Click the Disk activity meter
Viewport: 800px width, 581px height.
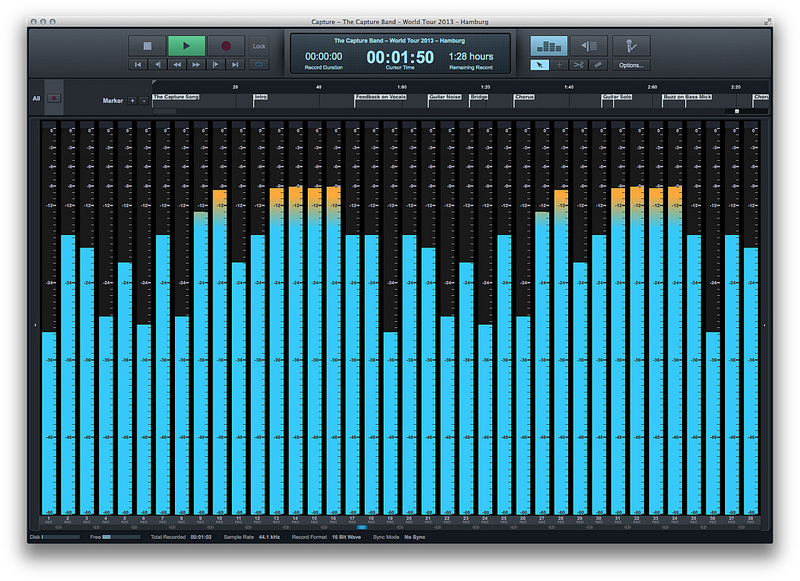61,537
